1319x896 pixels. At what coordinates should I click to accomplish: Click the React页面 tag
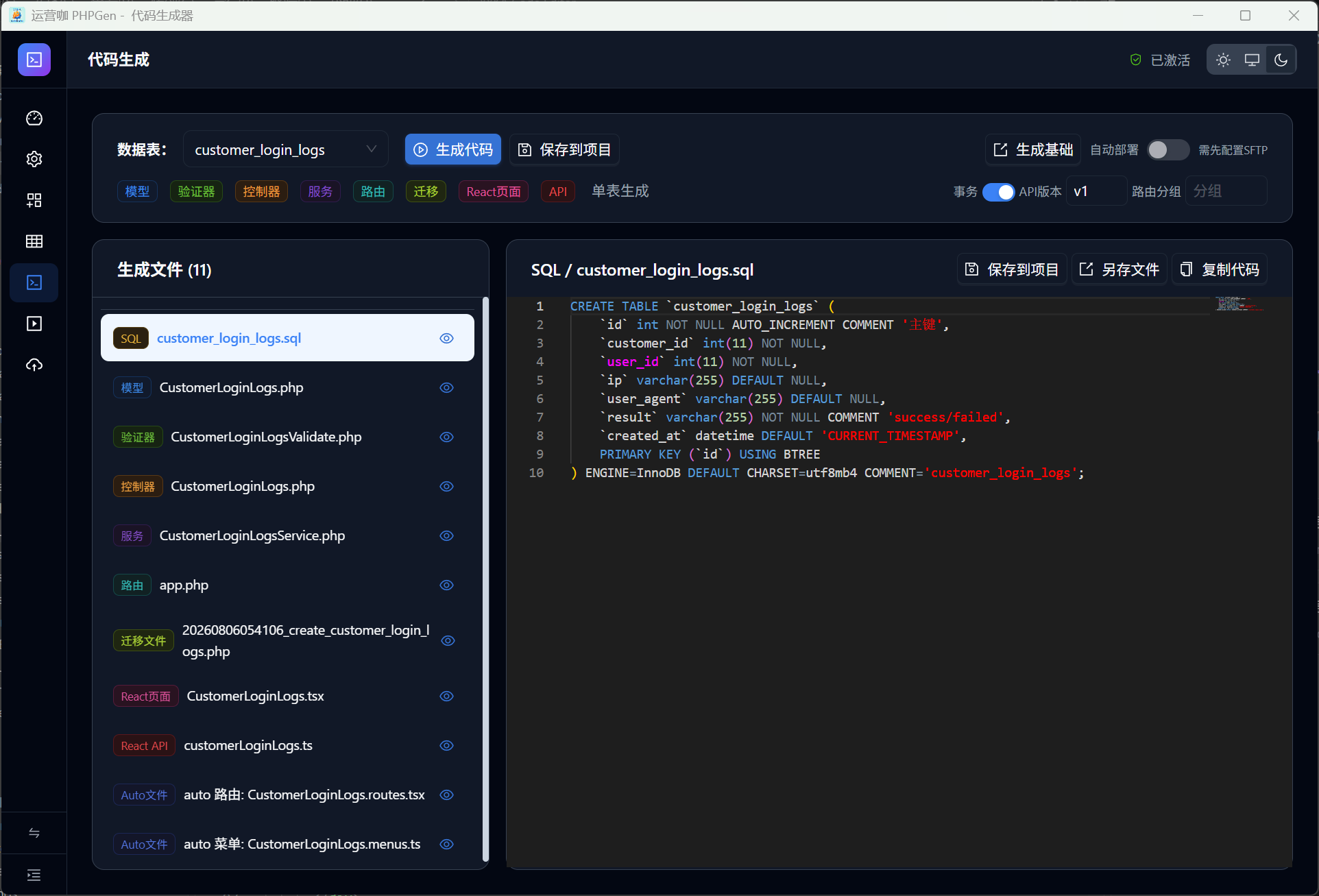(x=494, y=192)
